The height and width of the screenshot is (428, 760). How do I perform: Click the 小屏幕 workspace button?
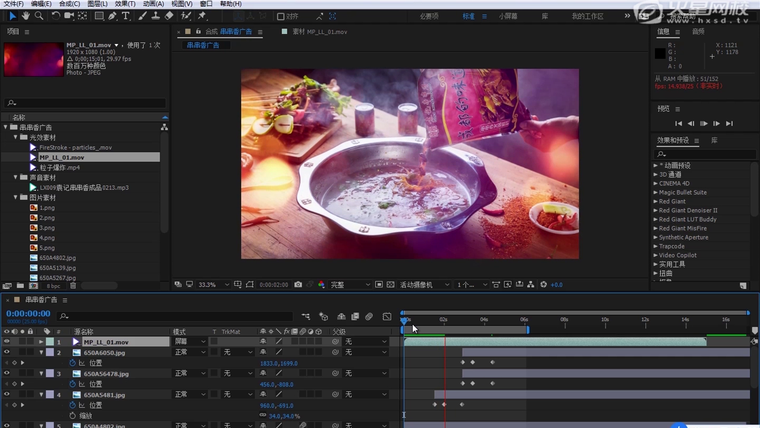508,16
